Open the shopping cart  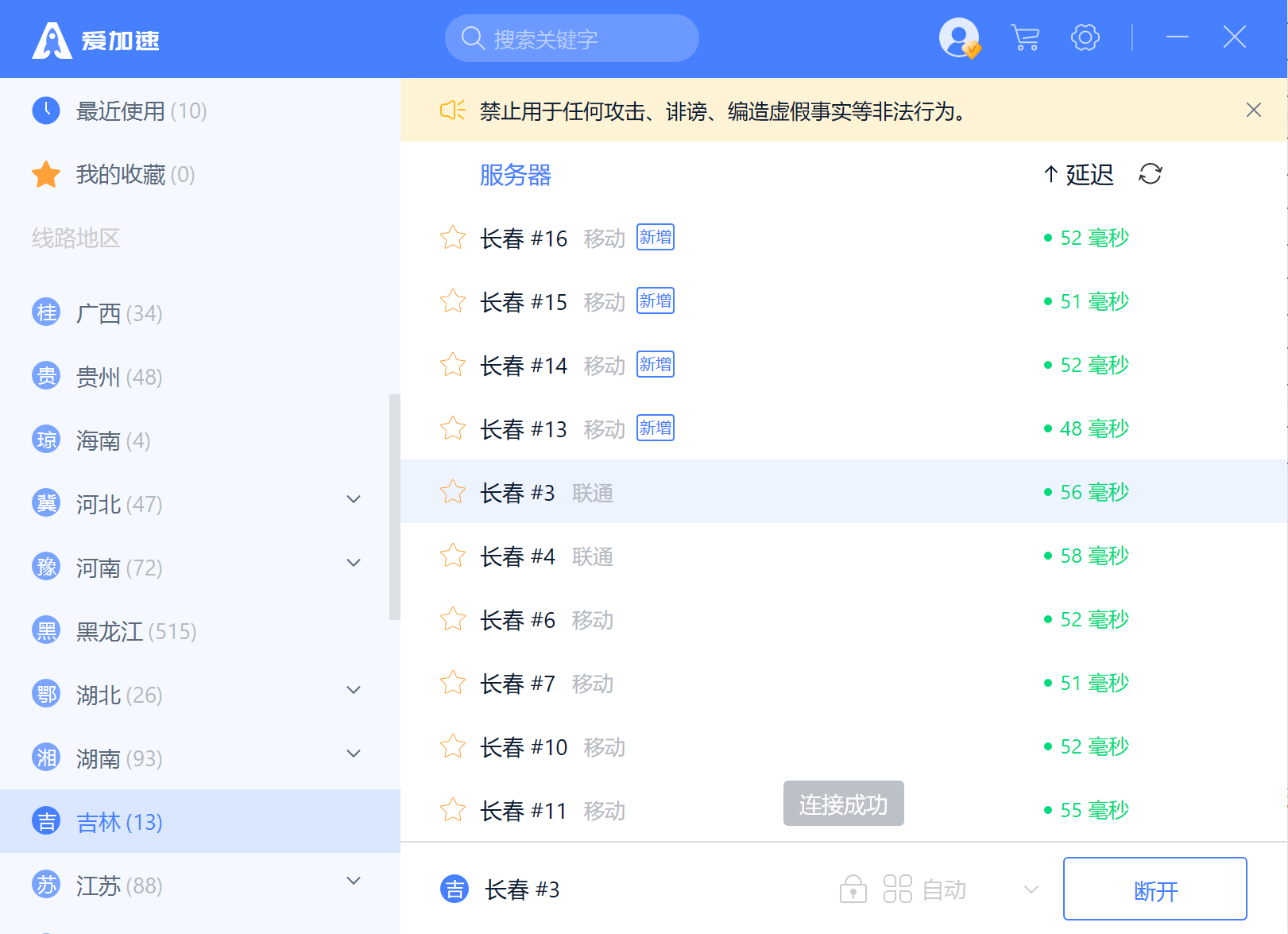[x=1025, y=37]
